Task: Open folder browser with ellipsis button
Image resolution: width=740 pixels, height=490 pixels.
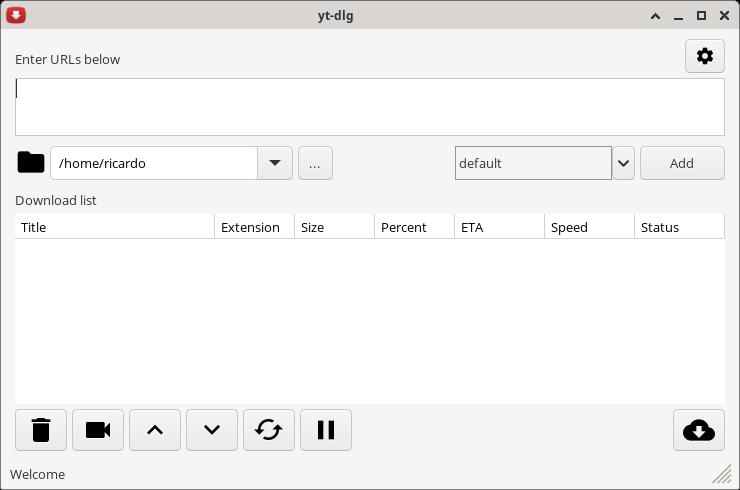Action: [315, 163]
